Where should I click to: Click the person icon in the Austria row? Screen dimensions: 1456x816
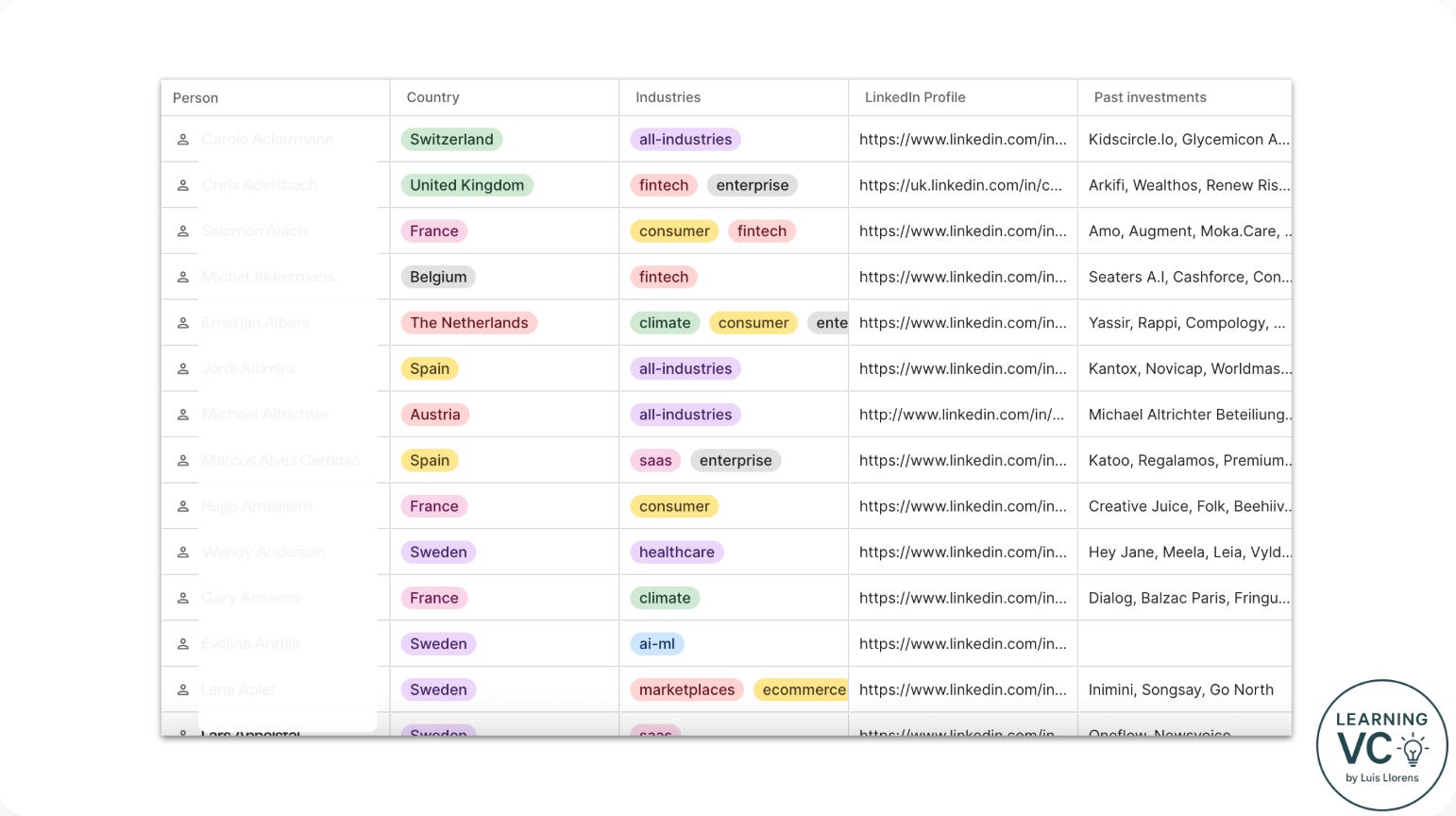(x=183, y=415)
